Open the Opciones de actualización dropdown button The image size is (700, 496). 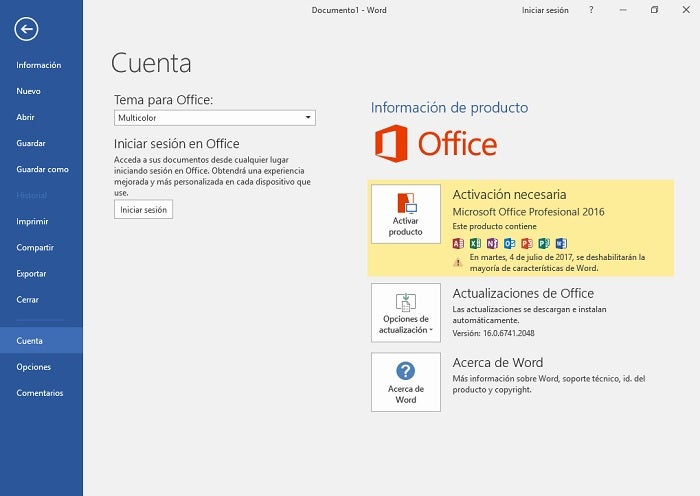coord(406,313)
